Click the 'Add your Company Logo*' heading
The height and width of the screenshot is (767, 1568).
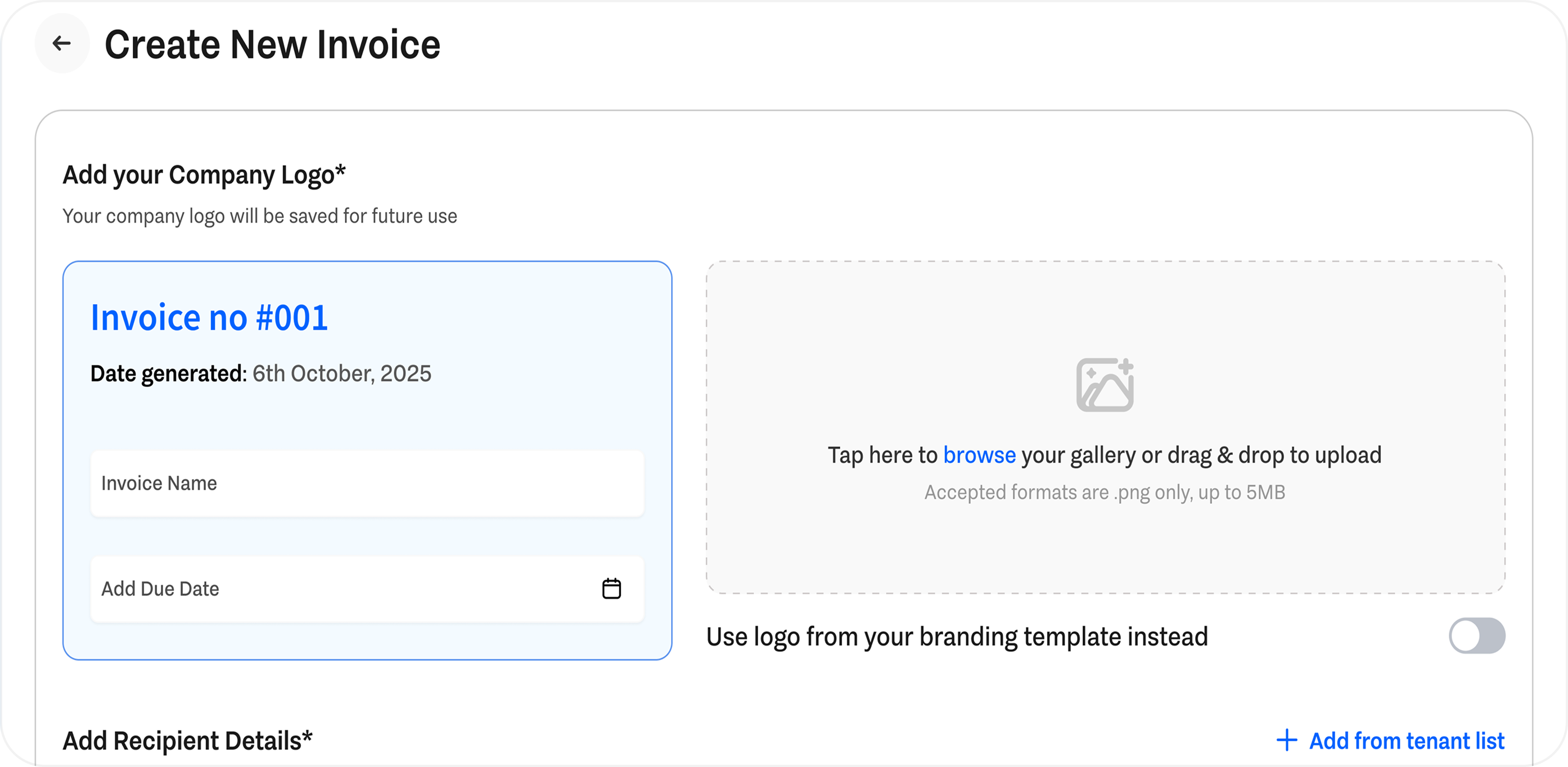(x=204, y=175)
